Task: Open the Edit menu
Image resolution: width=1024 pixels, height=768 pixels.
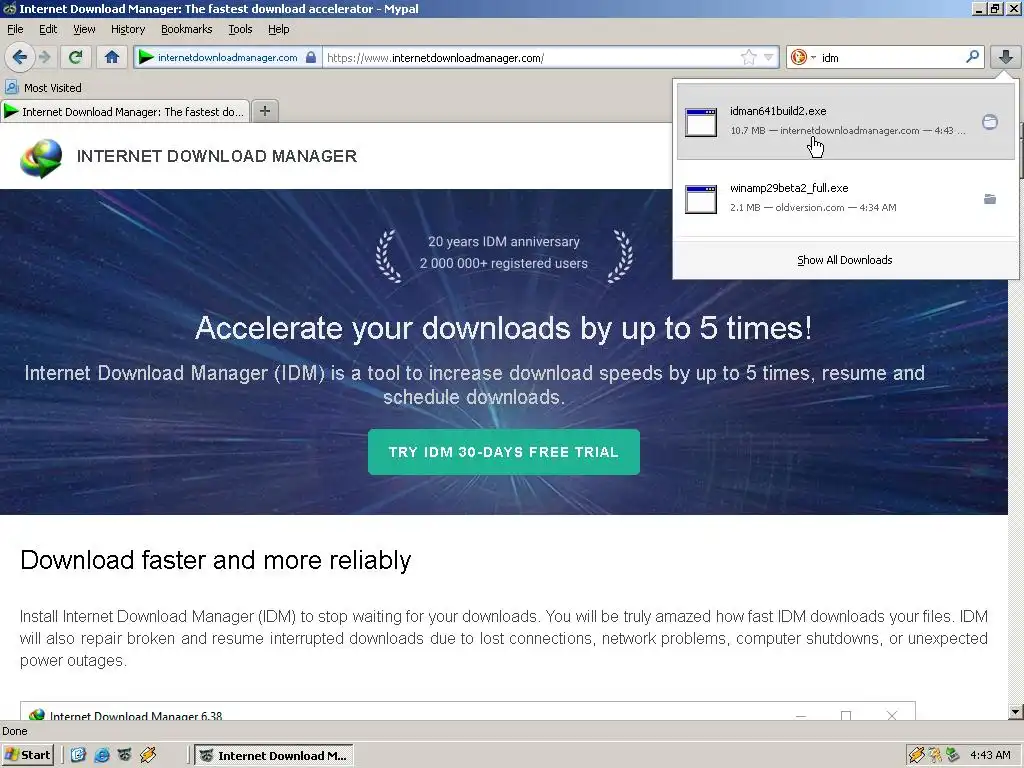Action: pyautogui.click(x=48, y=29)
